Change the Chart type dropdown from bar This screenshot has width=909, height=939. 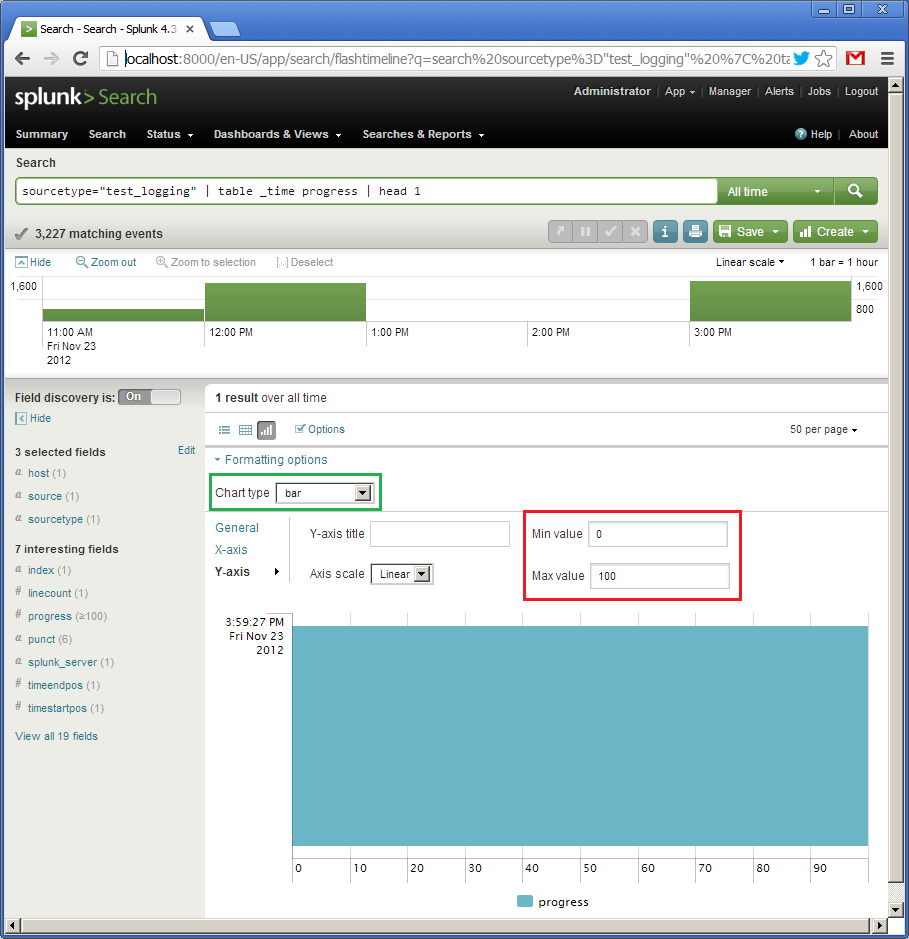(326, 492)
